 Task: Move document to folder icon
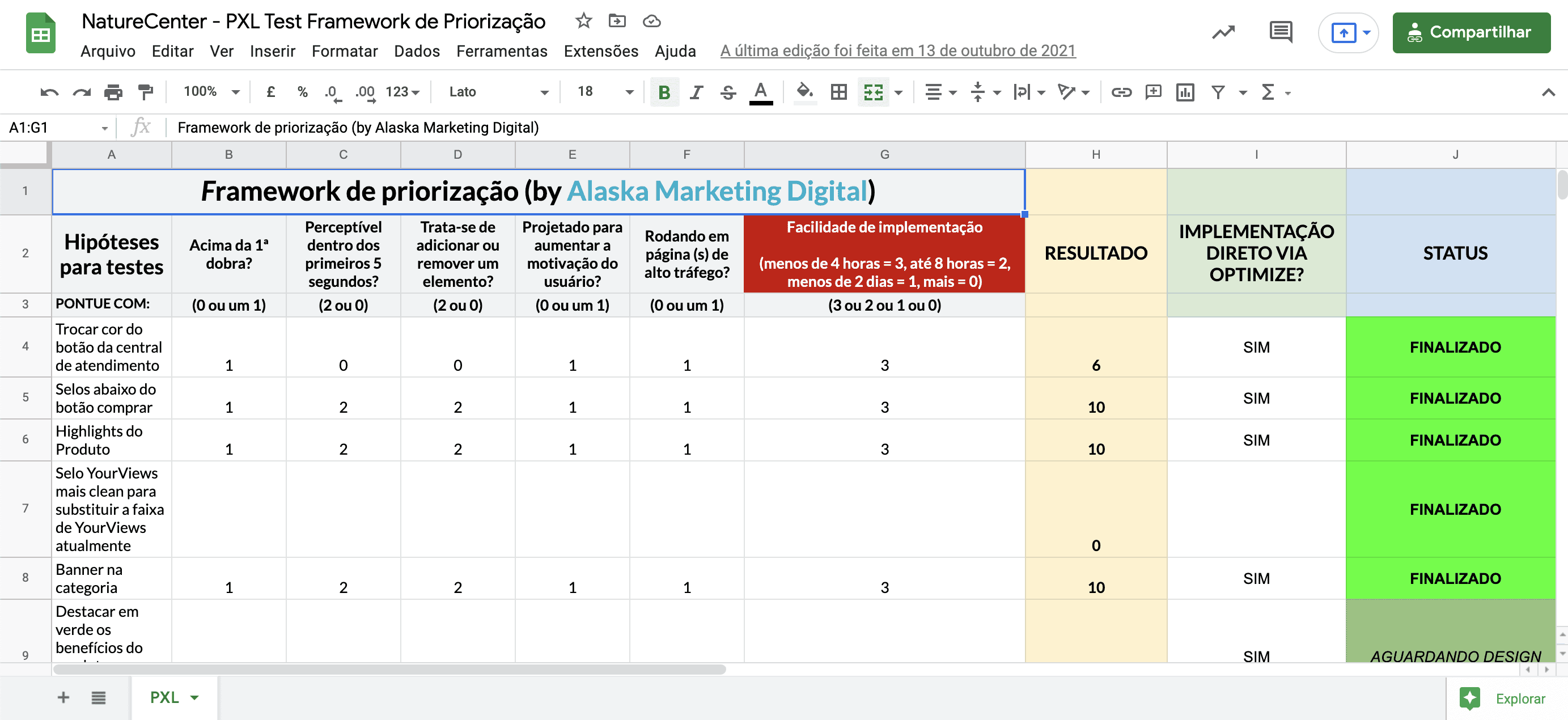click(x=617, y=22)
